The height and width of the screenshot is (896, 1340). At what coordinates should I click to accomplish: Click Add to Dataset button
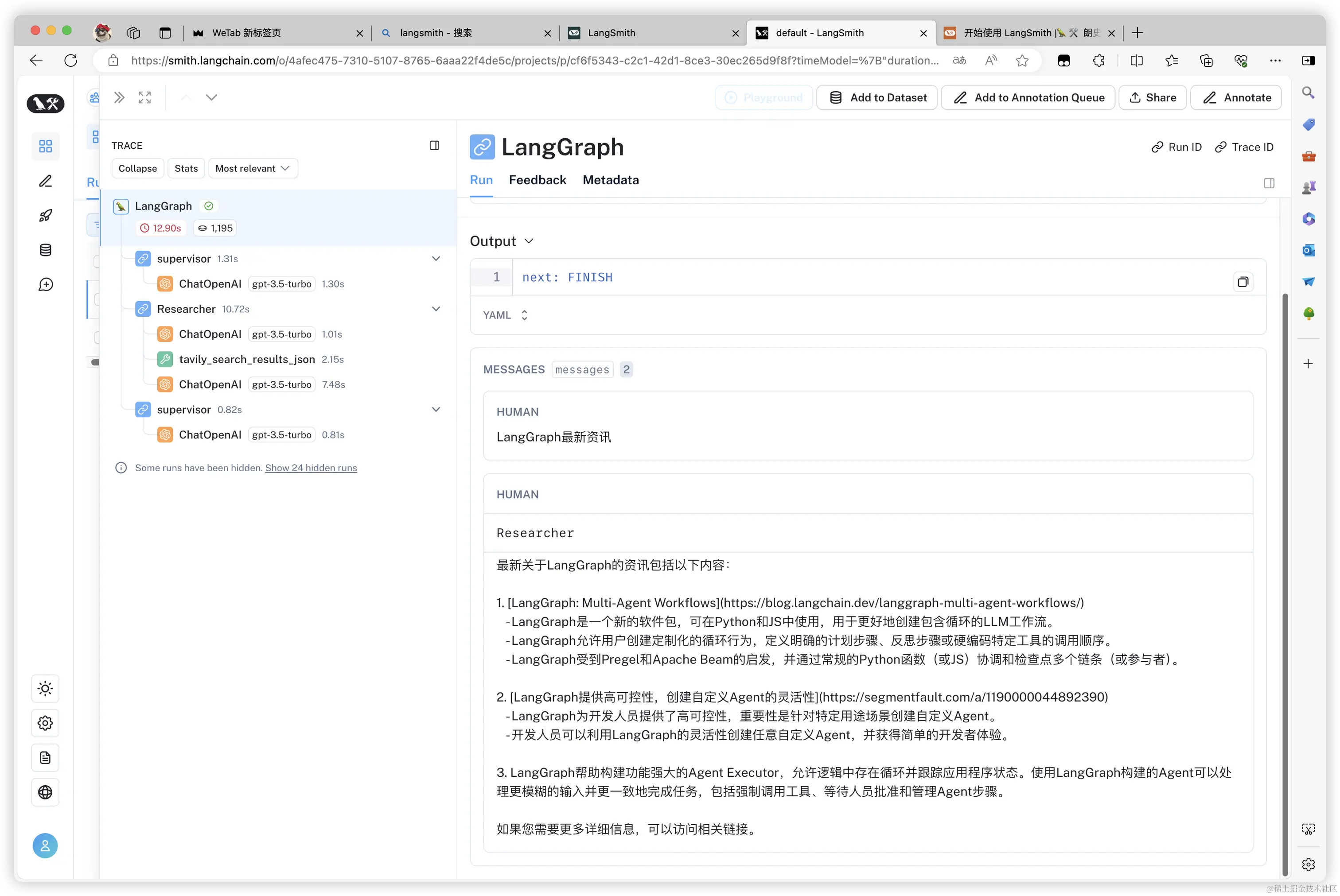point(877,98)
